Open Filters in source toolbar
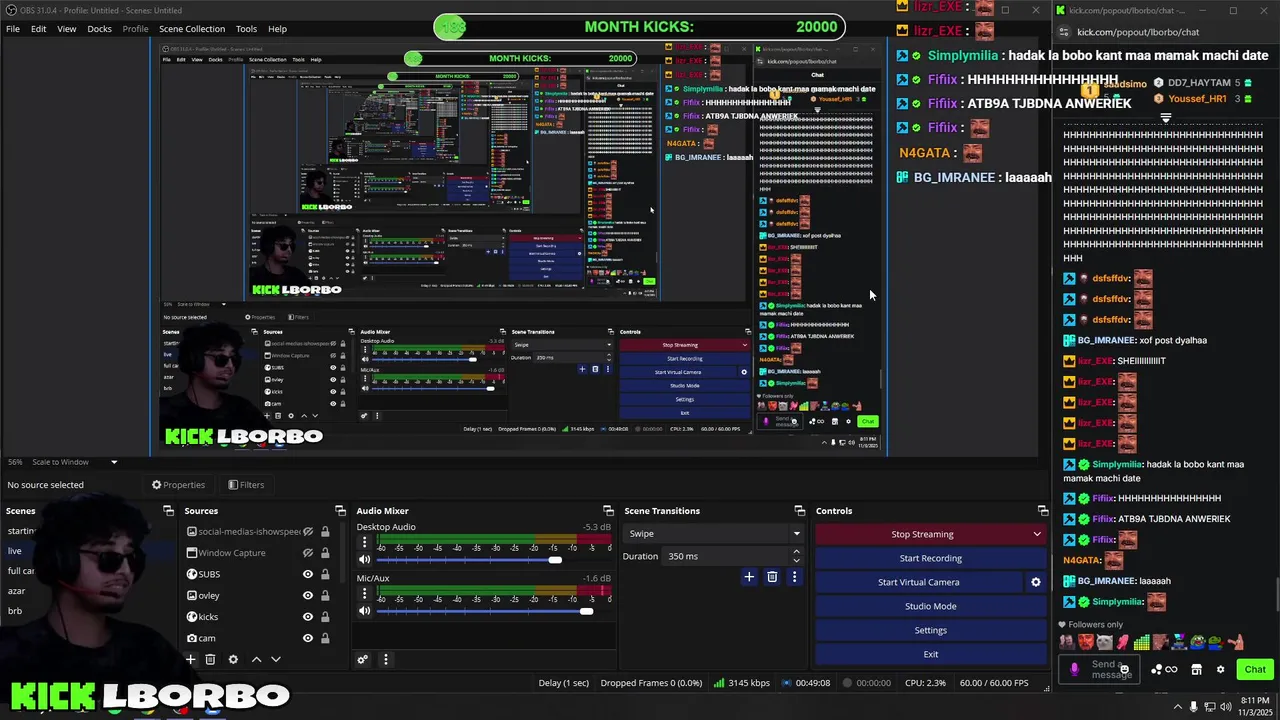This screenshot has width=1280, height=720. click(246, 485)
